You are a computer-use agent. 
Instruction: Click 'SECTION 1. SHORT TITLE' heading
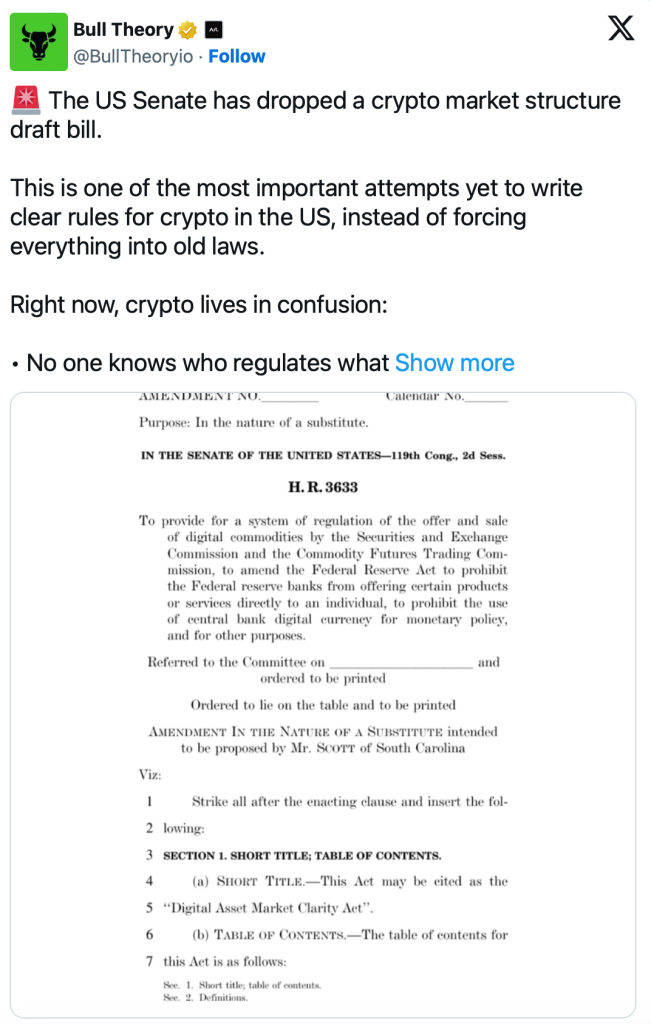coord(302,855)
